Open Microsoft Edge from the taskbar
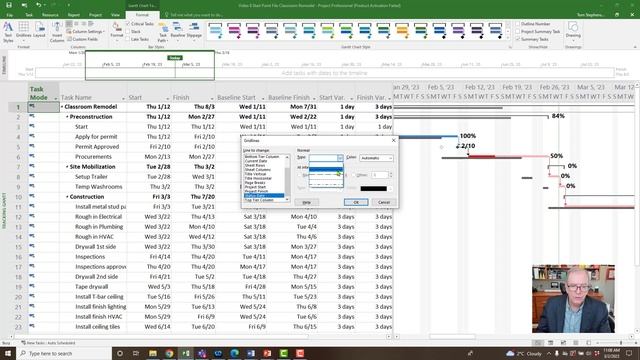 (x=234, y=353)
